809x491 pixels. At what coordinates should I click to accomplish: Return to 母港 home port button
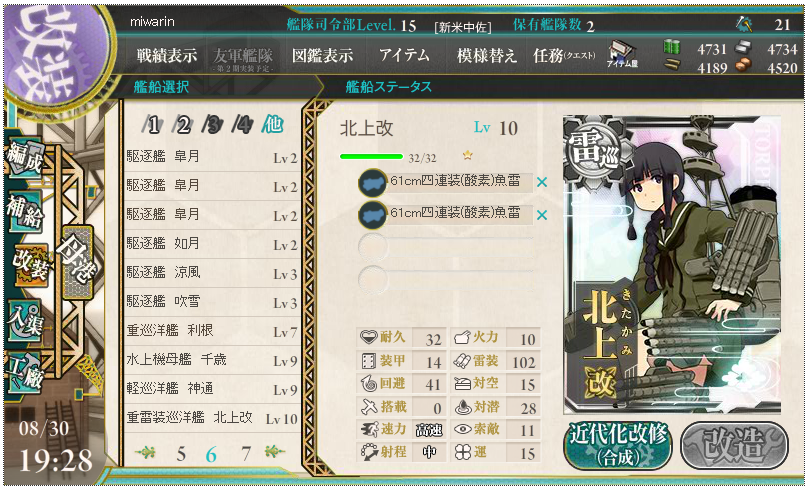click(x=77, y=263)
